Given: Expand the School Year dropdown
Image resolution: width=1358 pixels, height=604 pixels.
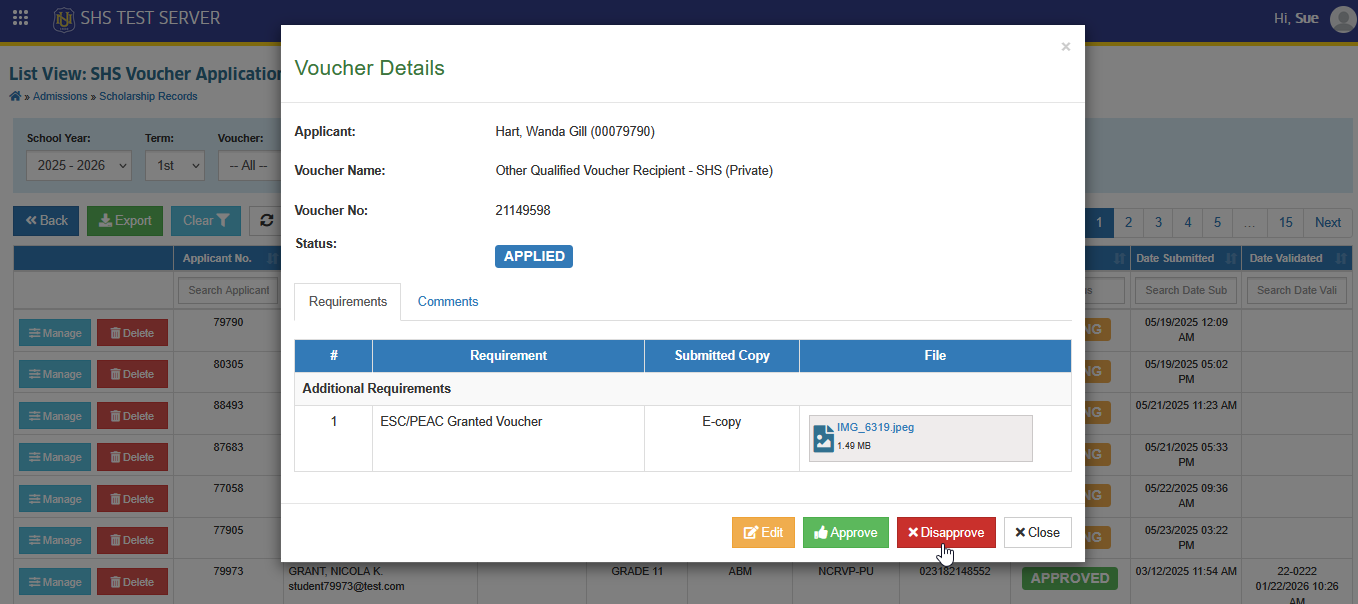Looking at the screenshot, I should click(x=79, y=165).
